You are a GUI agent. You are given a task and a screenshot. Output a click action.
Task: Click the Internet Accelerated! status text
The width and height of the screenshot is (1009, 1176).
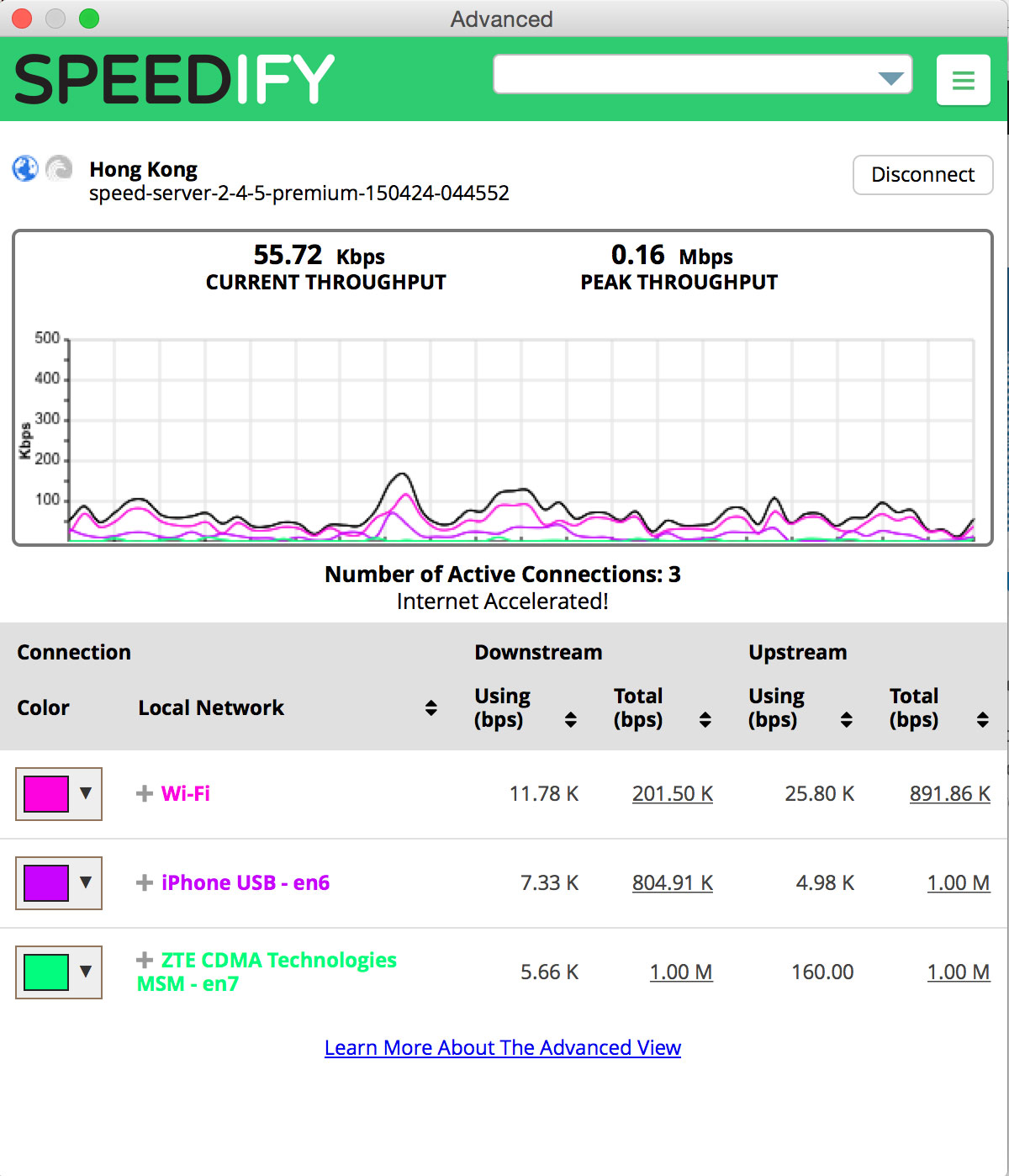503,601
